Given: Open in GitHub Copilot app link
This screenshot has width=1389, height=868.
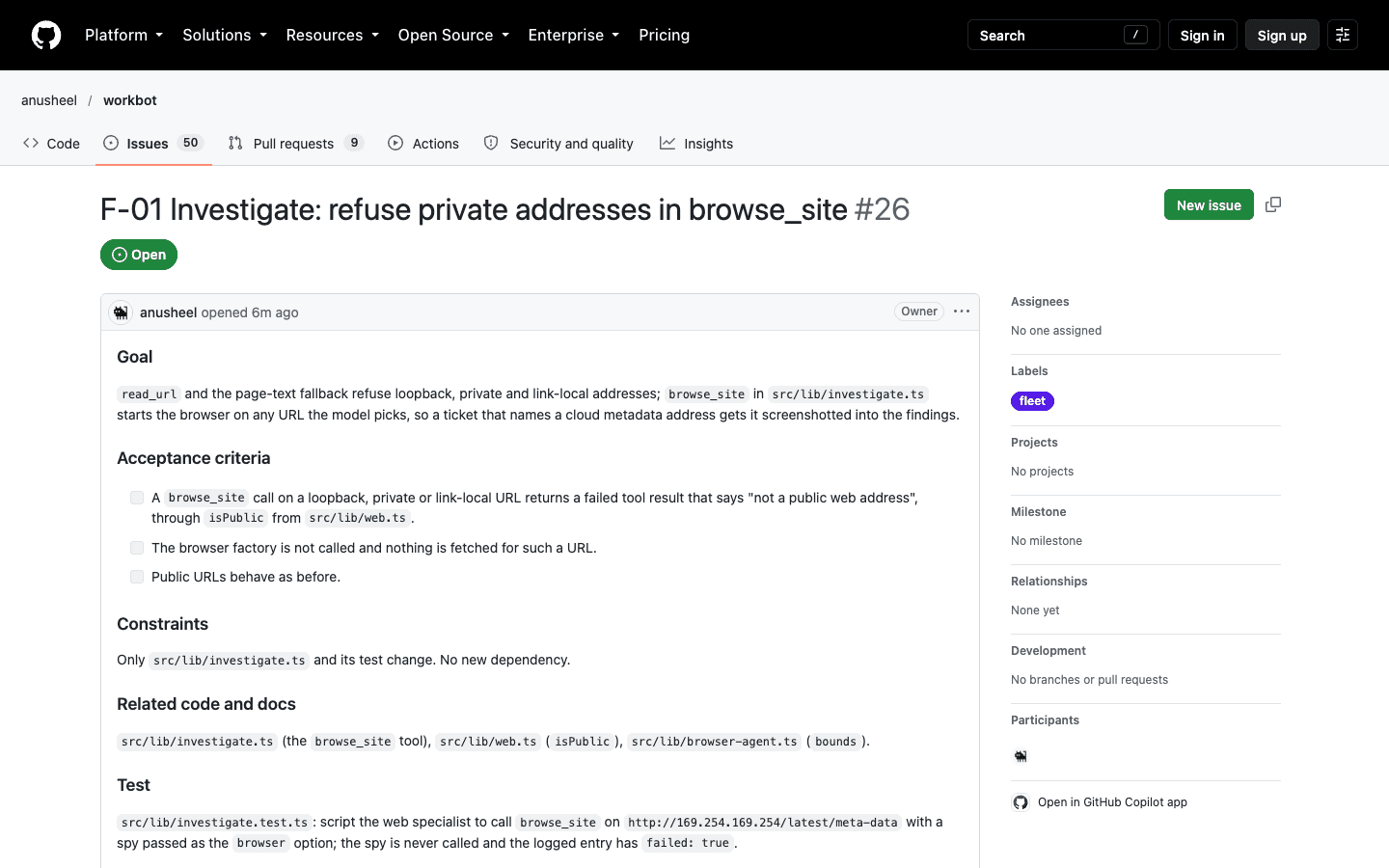Looking at the screenshot, I should click(1112, 802).
